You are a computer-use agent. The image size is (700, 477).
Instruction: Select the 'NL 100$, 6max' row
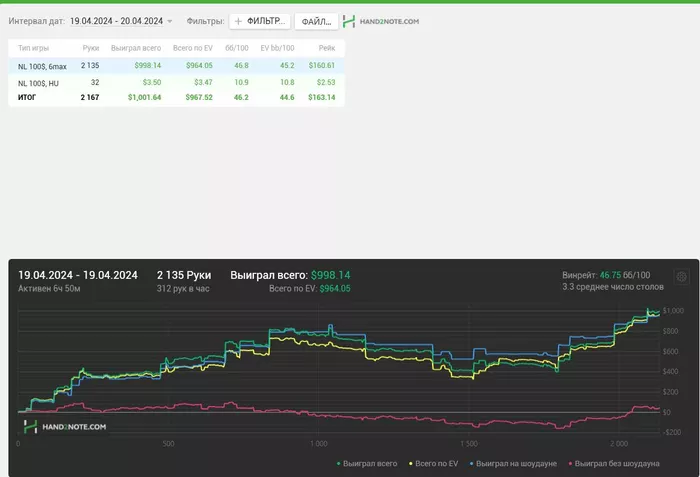pyautogui.click(x=176, y=66)
